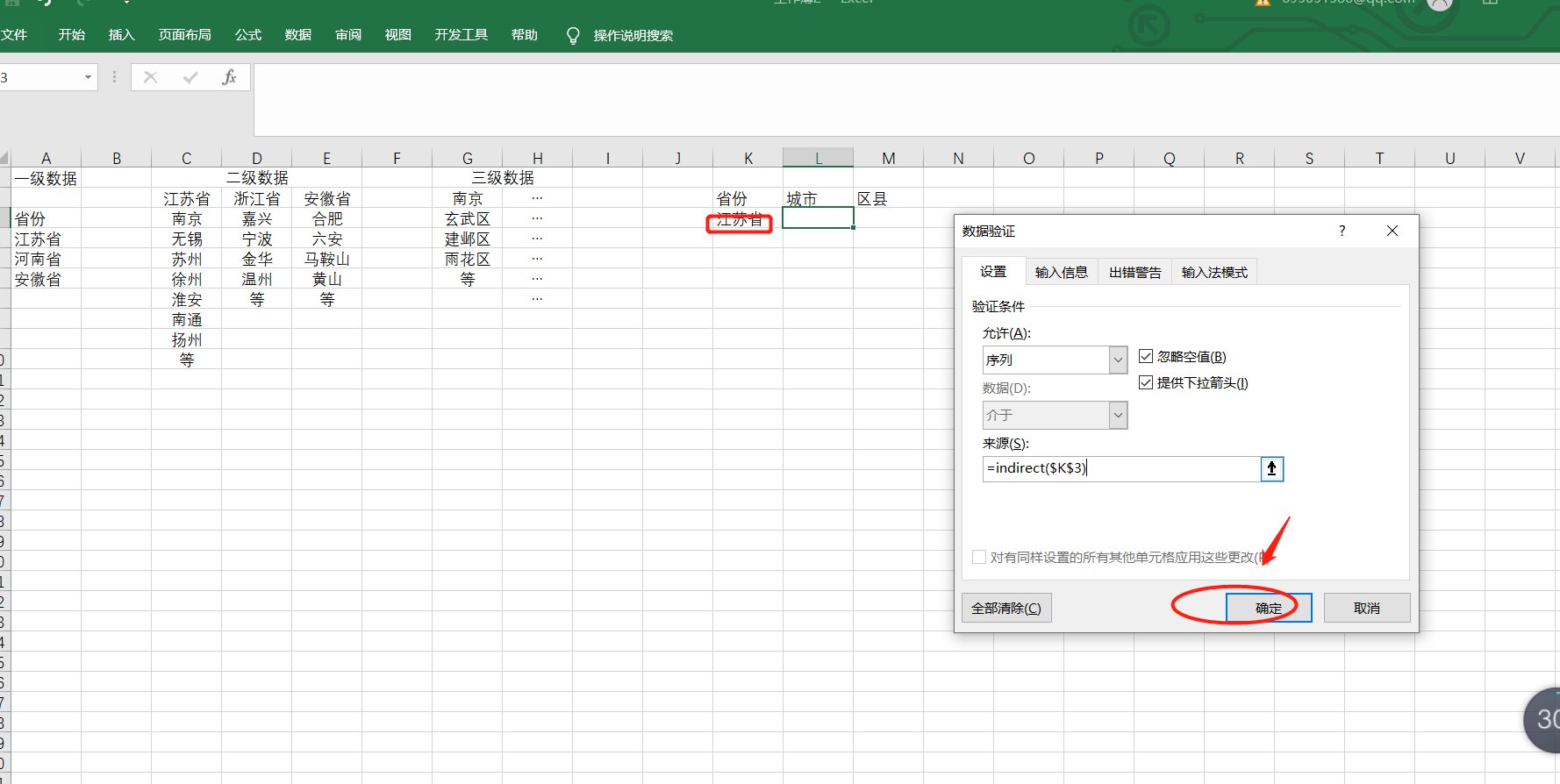Image resolution: width=1560 pixels, height=784 pixels.
Task: Close the data validation dialog with X
Action: point(1392,231)
